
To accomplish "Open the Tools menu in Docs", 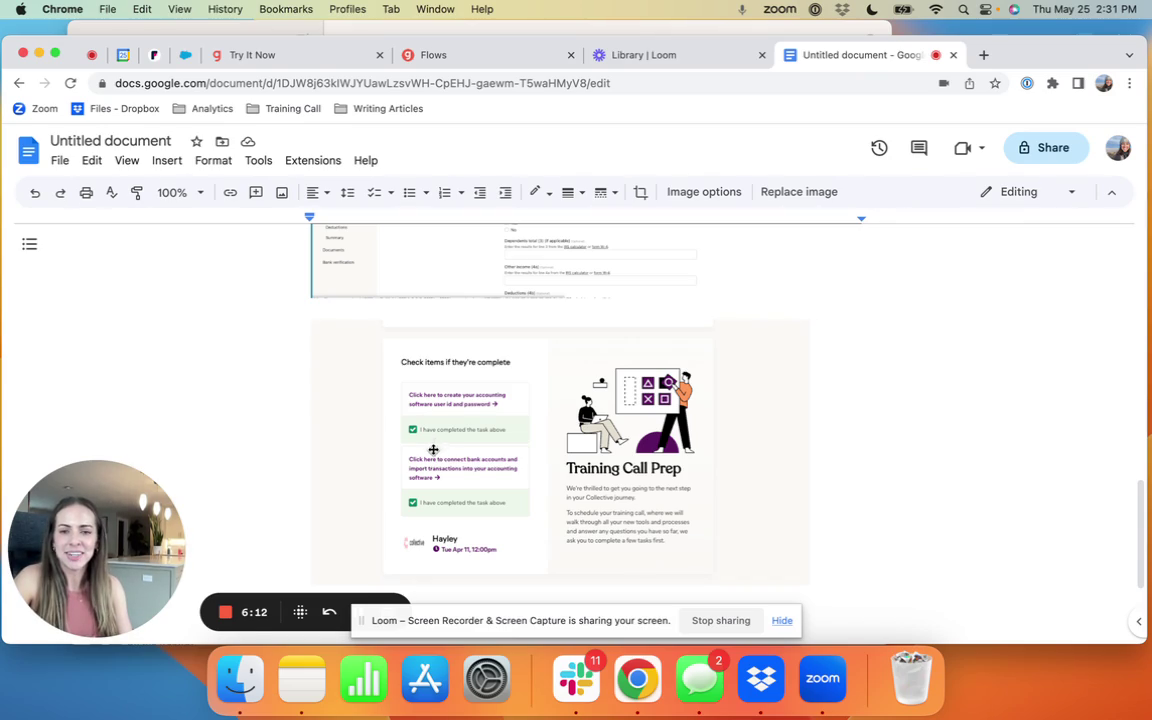I will pyautogui.click(x=258, y=160).
